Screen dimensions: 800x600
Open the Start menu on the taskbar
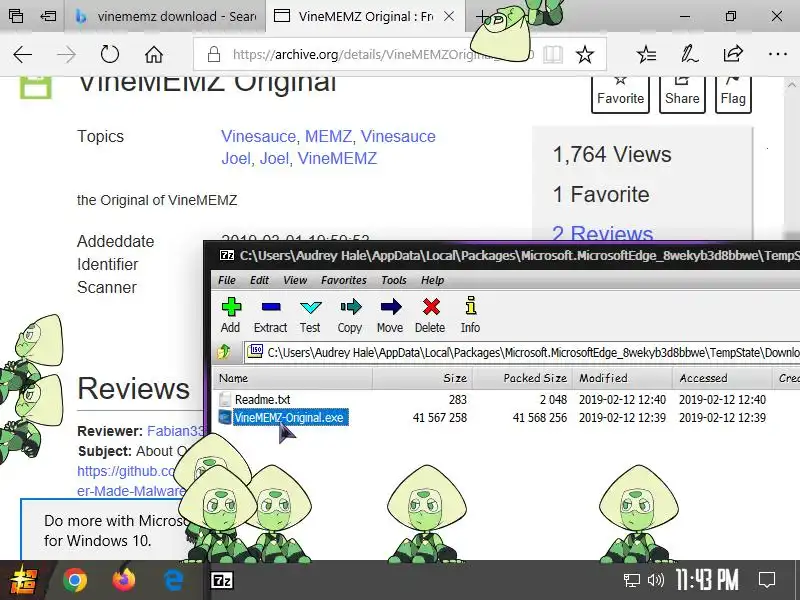24,581
